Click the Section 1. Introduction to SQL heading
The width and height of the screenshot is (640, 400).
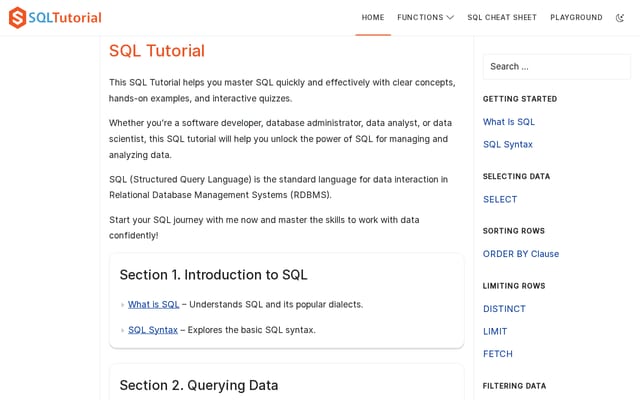coord(213,275)
